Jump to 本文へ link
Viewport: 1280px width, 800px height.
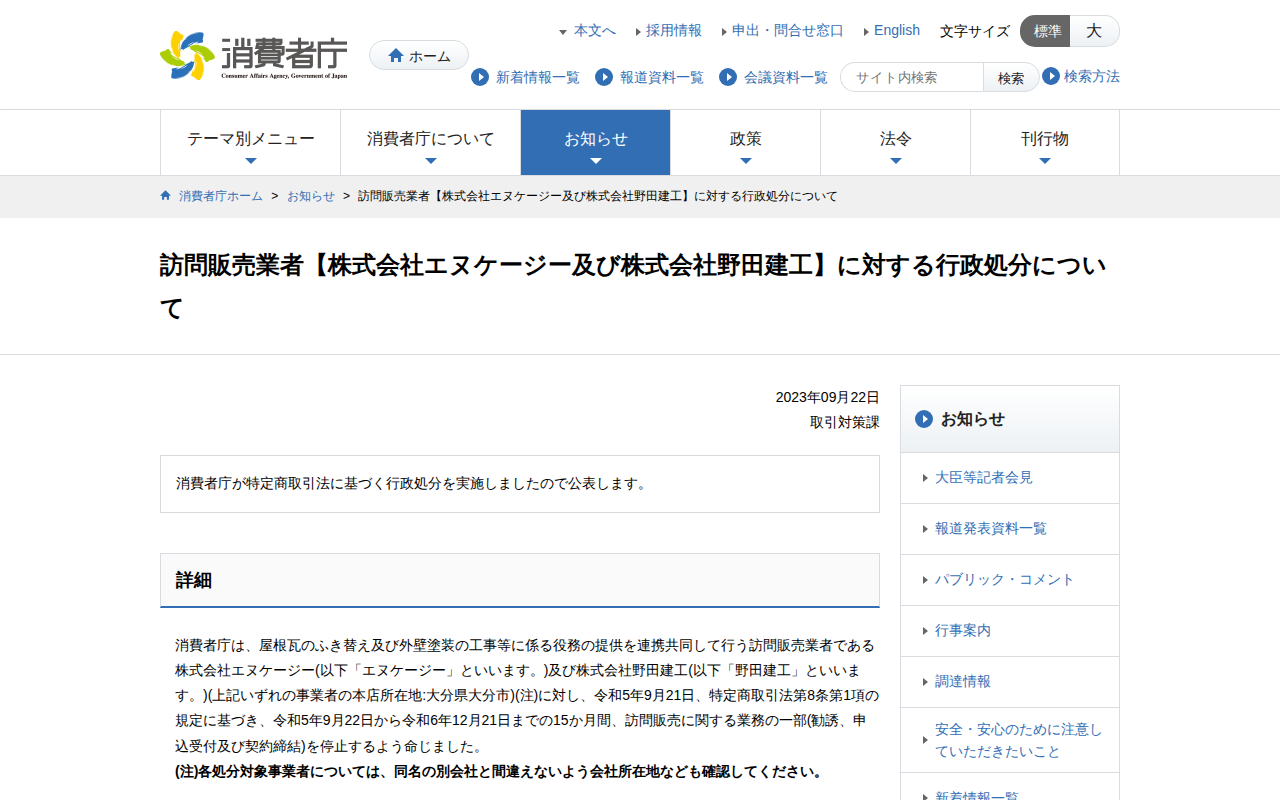(x=595, y=31)
